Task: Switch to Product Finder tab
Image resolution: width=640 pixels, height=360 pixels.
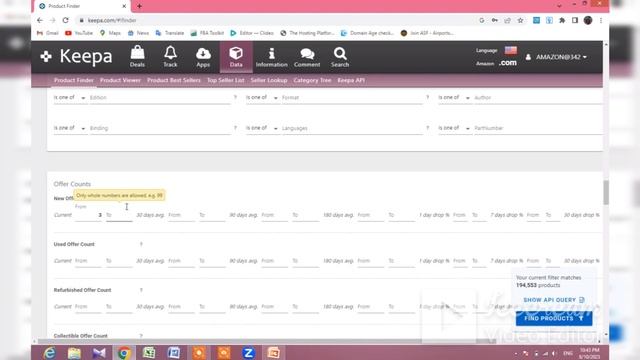Action: click(74, 80)
